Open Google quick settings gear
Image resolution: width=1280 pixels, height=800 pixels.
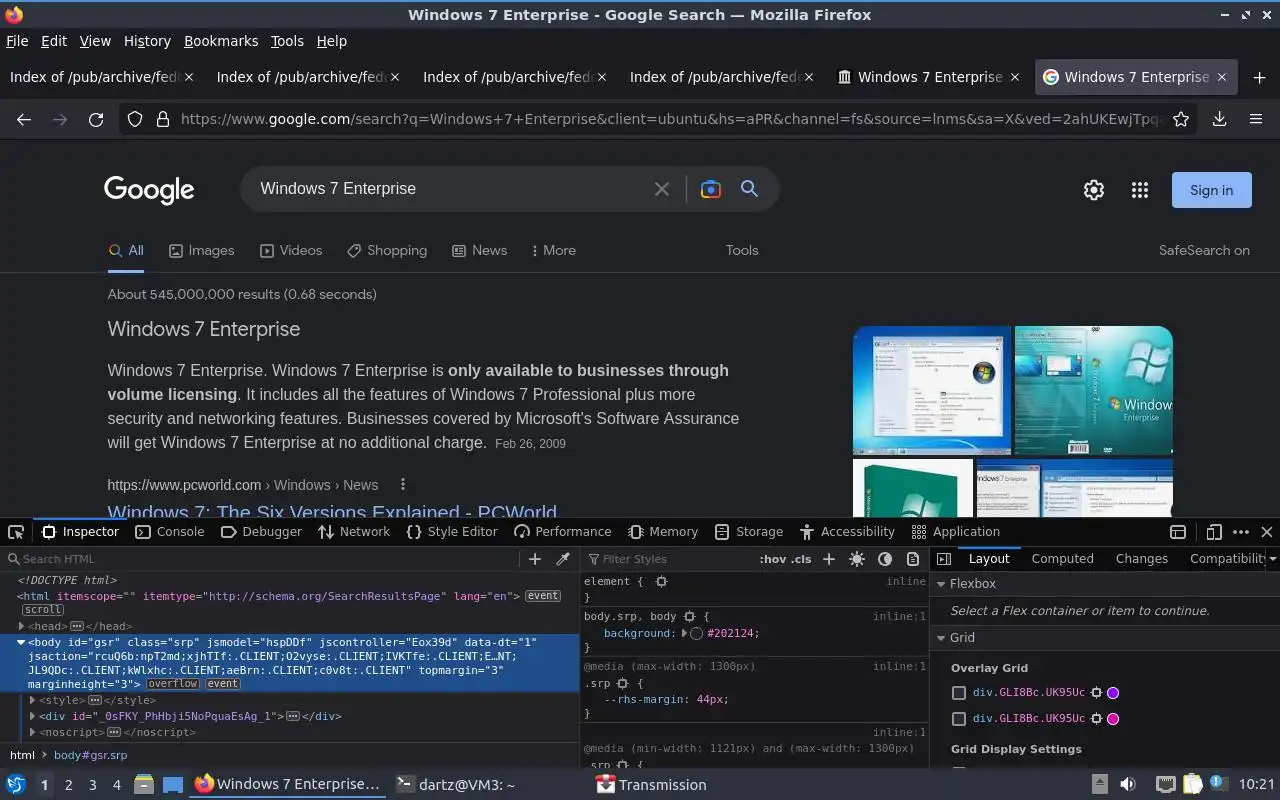pos(1094,190)
